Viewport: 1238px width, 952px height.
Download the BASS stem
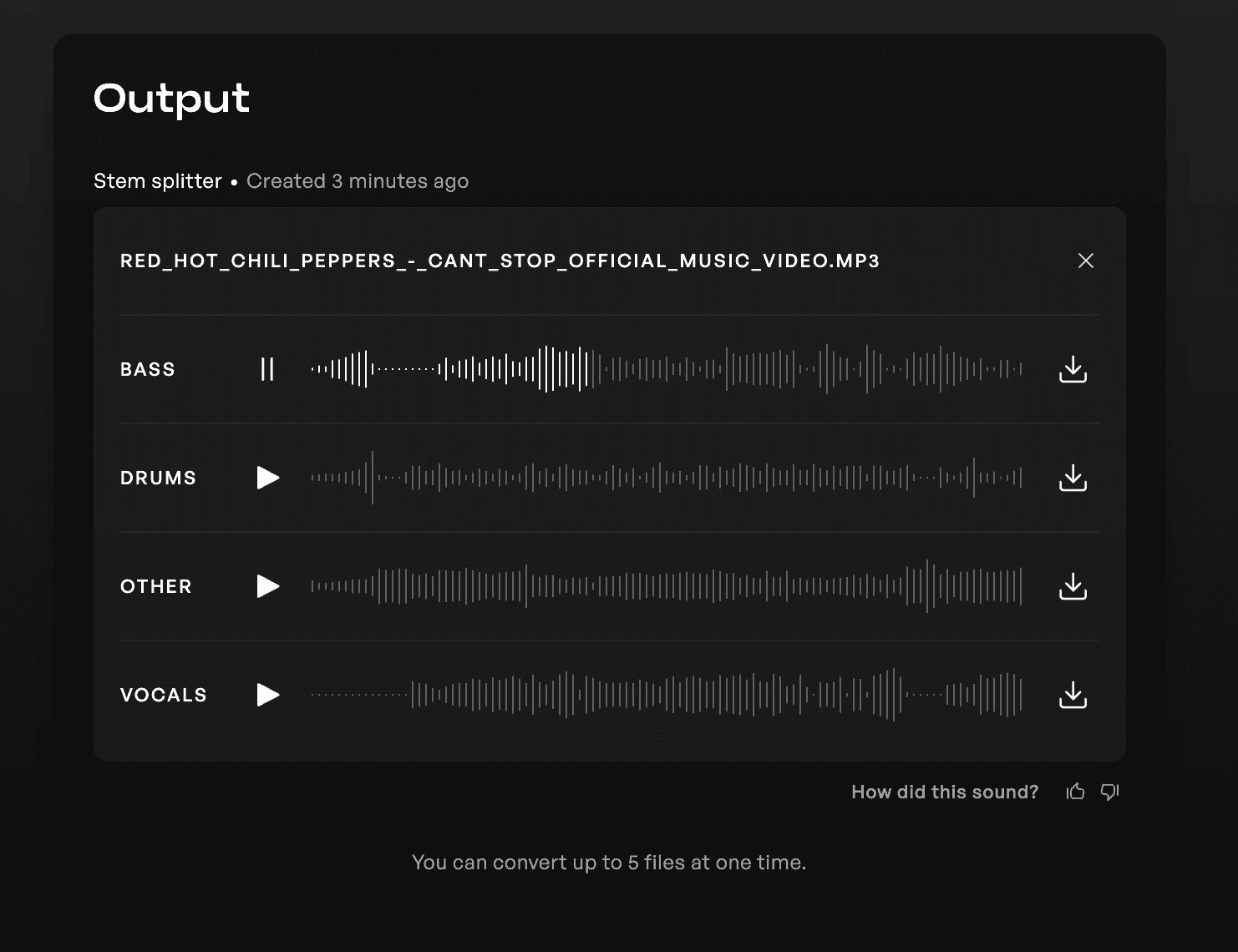click(1073, 369)
